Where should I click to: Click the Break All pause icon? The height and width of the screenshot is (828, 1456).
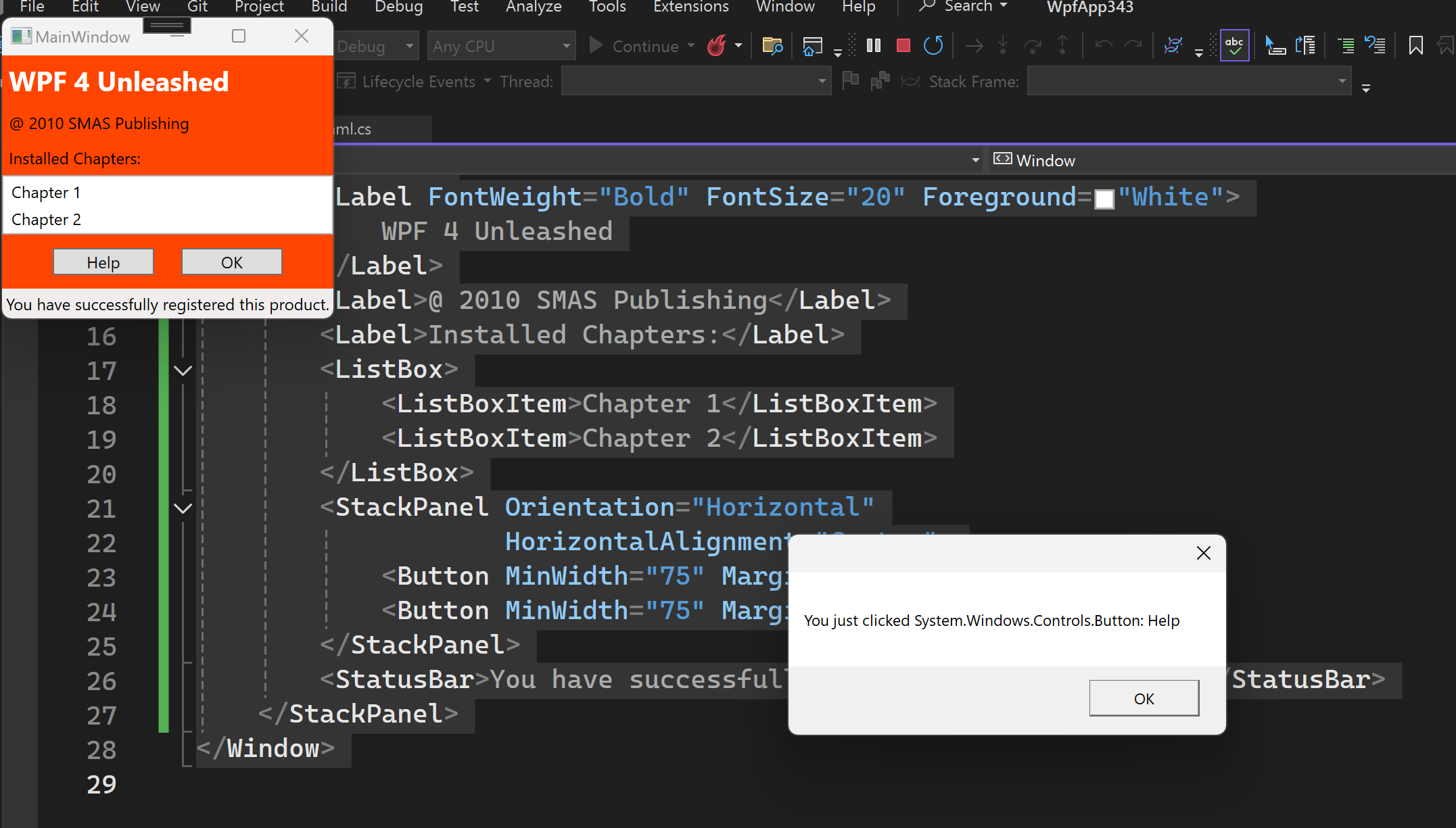click(874, 46)
